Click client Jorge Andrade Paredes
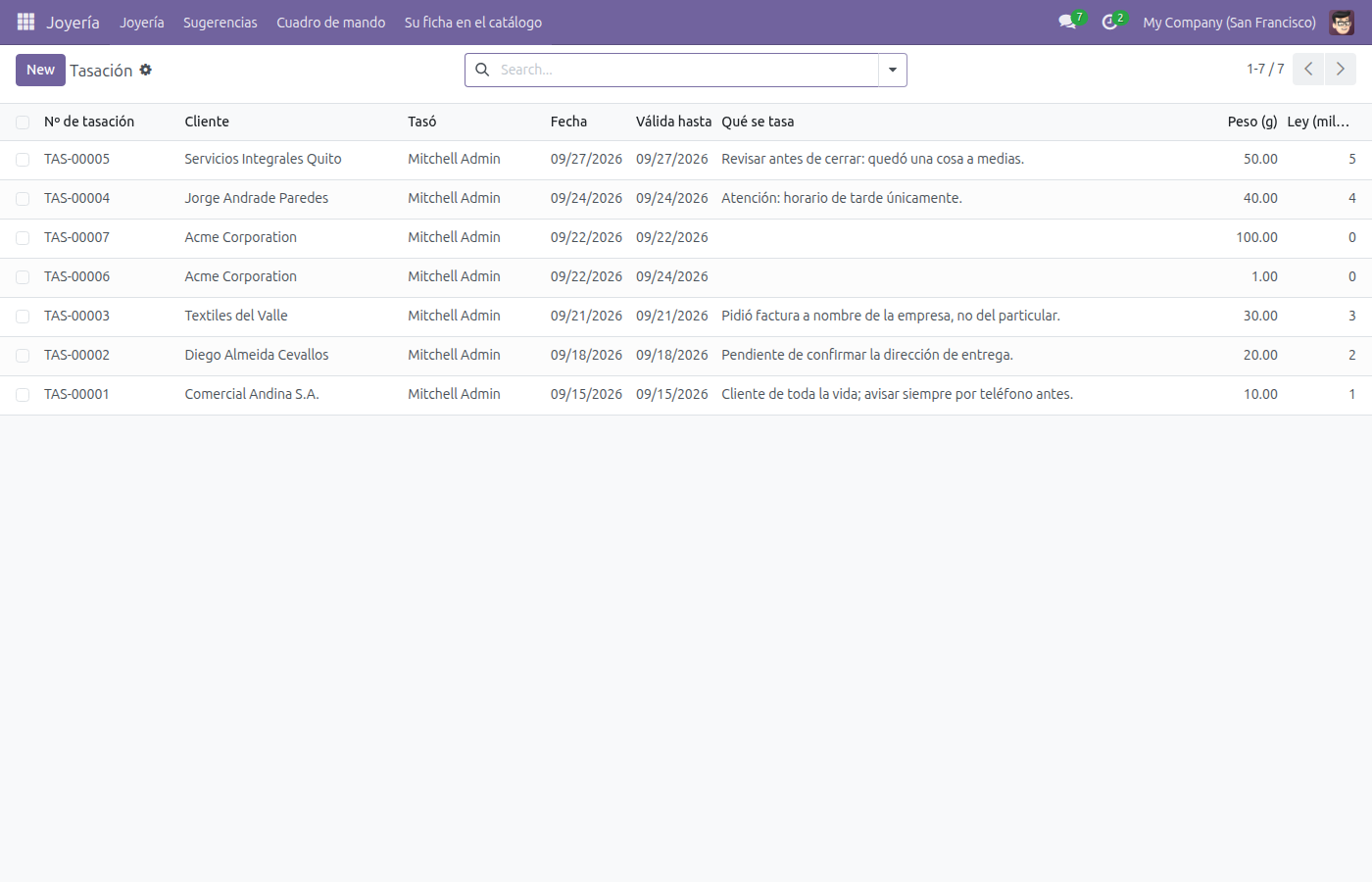The width and height of the screenshot is (1372, 882). (256, 198)
